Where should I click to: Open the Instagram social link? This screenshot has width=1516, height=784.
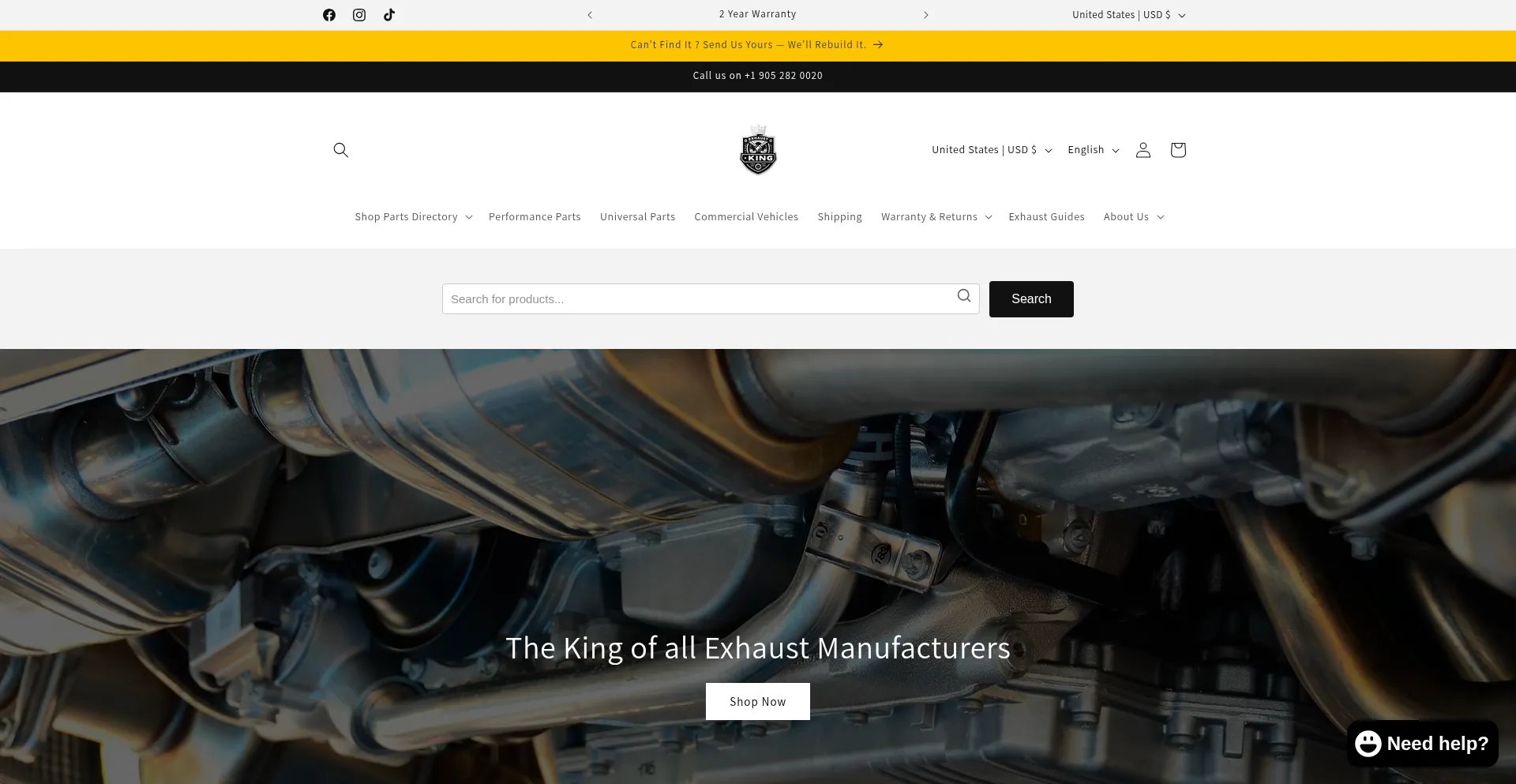(x=359, y=15)
